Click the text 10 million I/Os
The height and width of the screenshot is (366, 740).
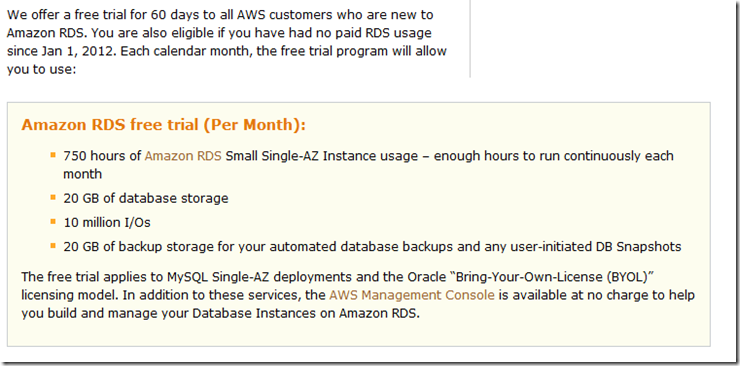click(107, 223)
